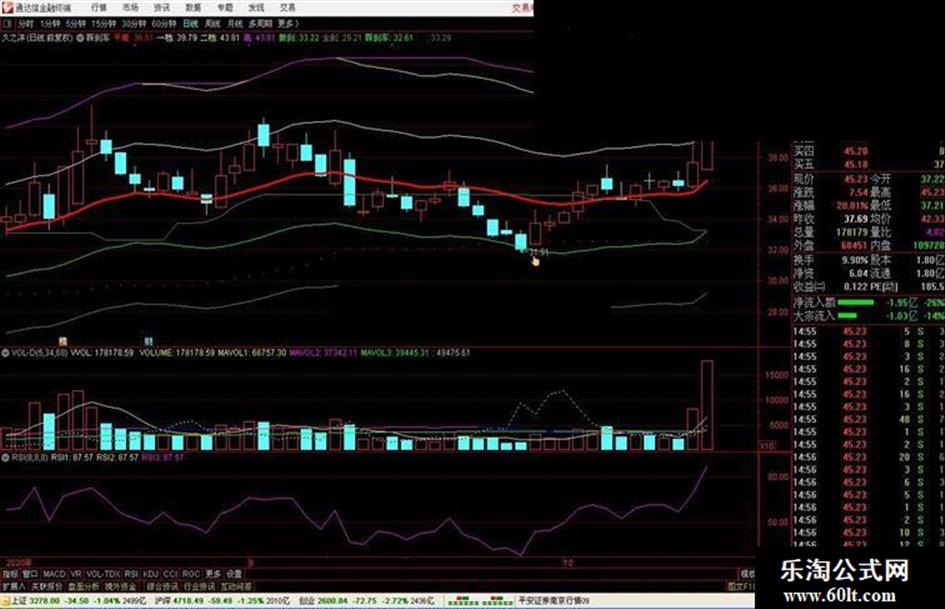
Task: Click the 2020年 label on the time axis
Action: click(x=17, y=563)
